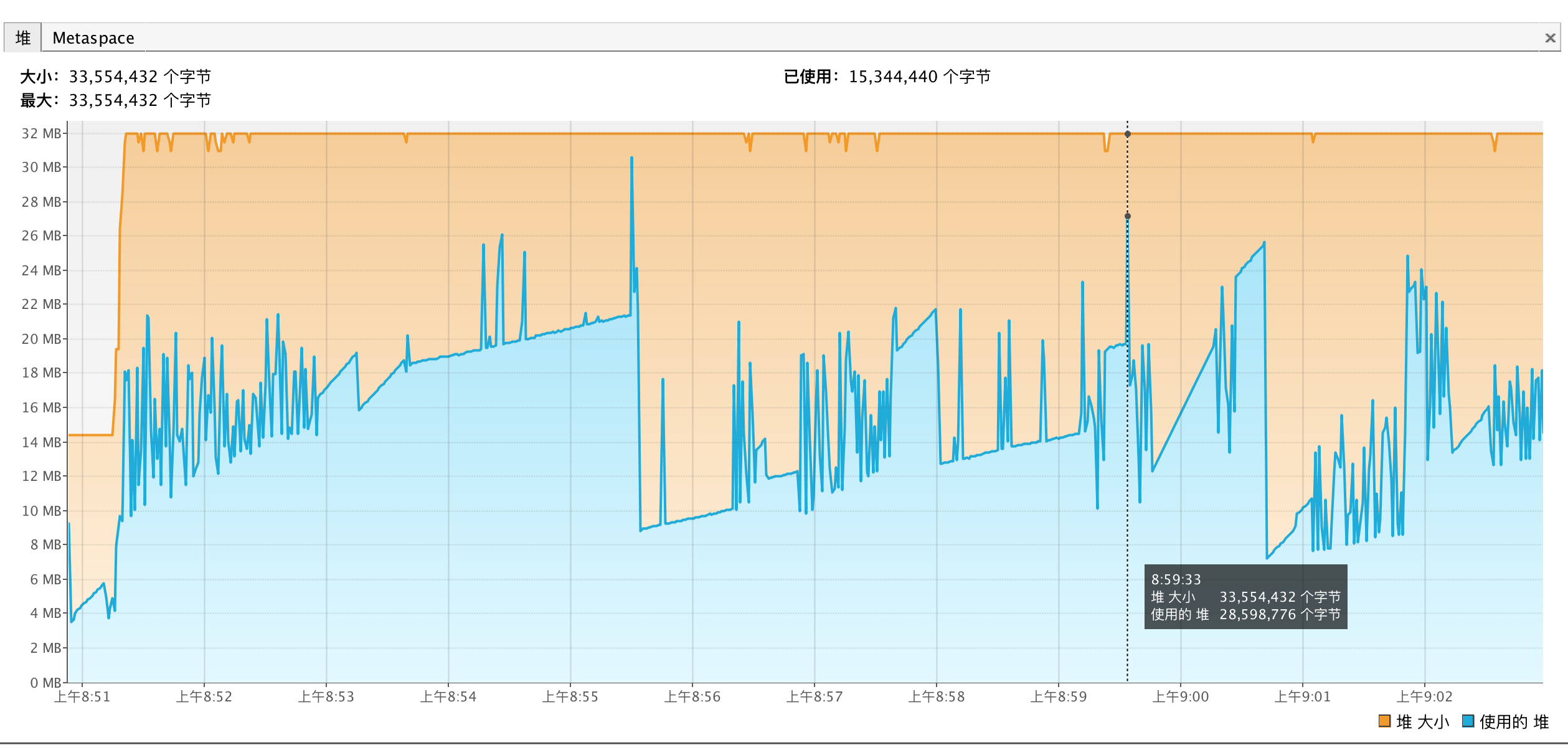Click the 20 MB axis label
Image resolution: width=1568 pixels, height=745 pixels.
42,339
